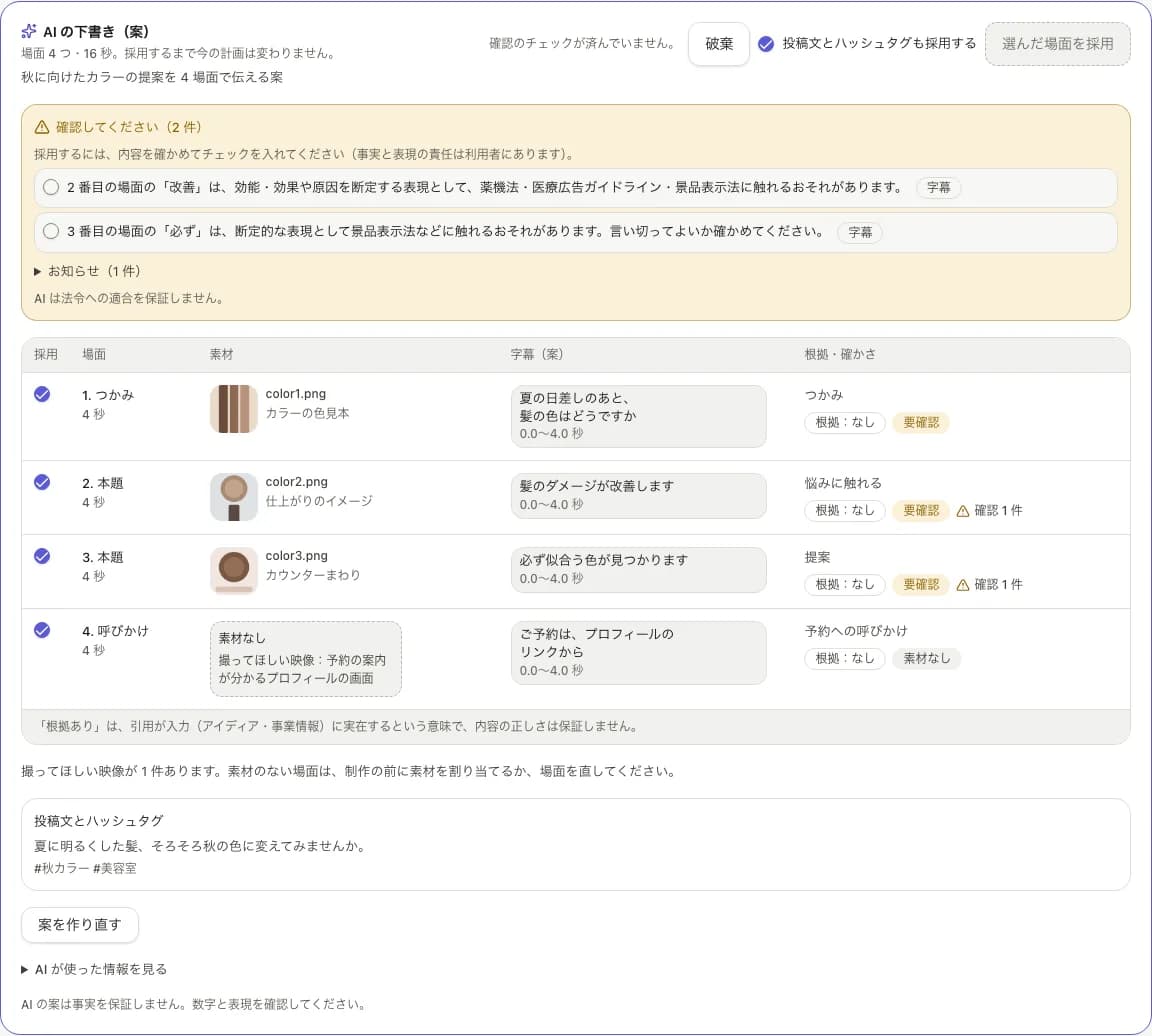Open the color2.png thumbnail
The image size is (1152, 1036).
[234, 497]
